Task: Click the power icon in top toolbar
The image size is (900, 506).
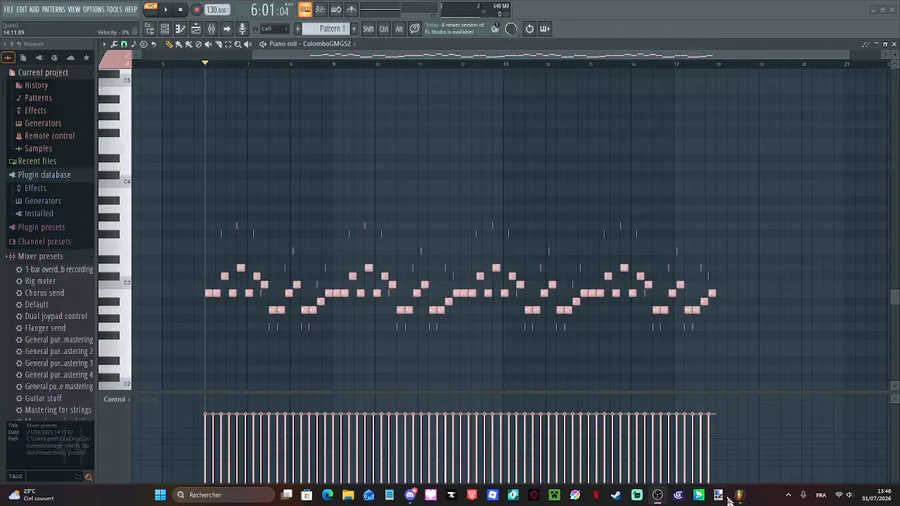Action: click(529, 29)
